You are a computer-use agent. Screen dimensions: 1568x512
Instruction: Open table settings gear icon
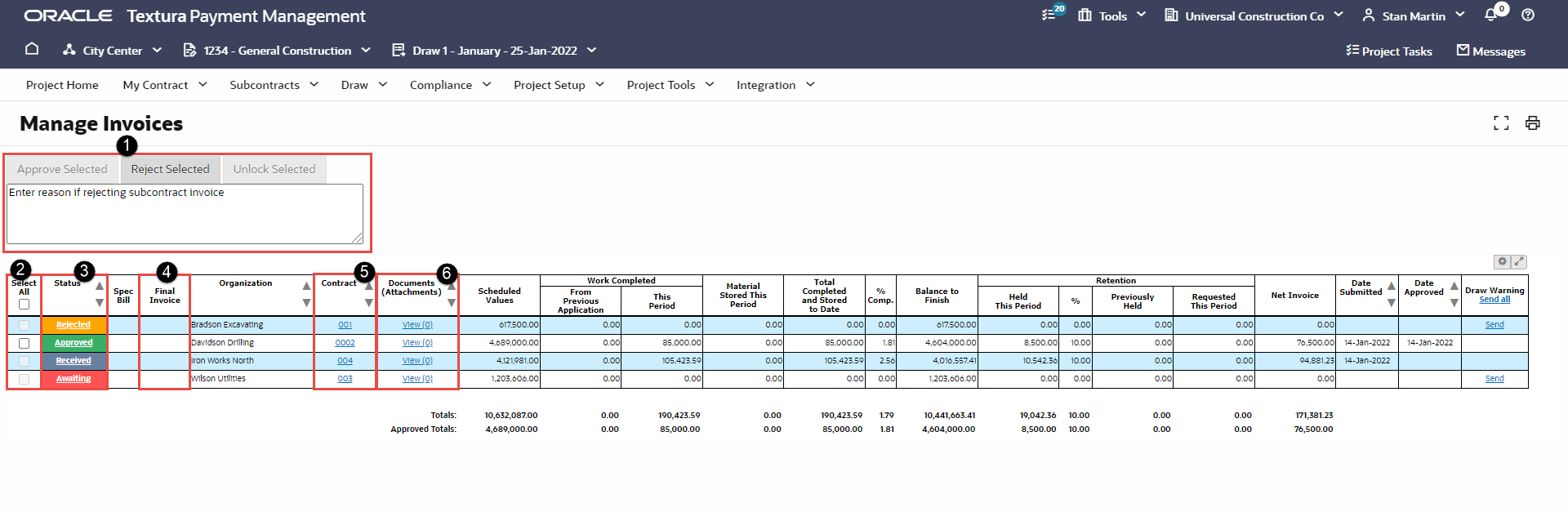(1502, 261)
